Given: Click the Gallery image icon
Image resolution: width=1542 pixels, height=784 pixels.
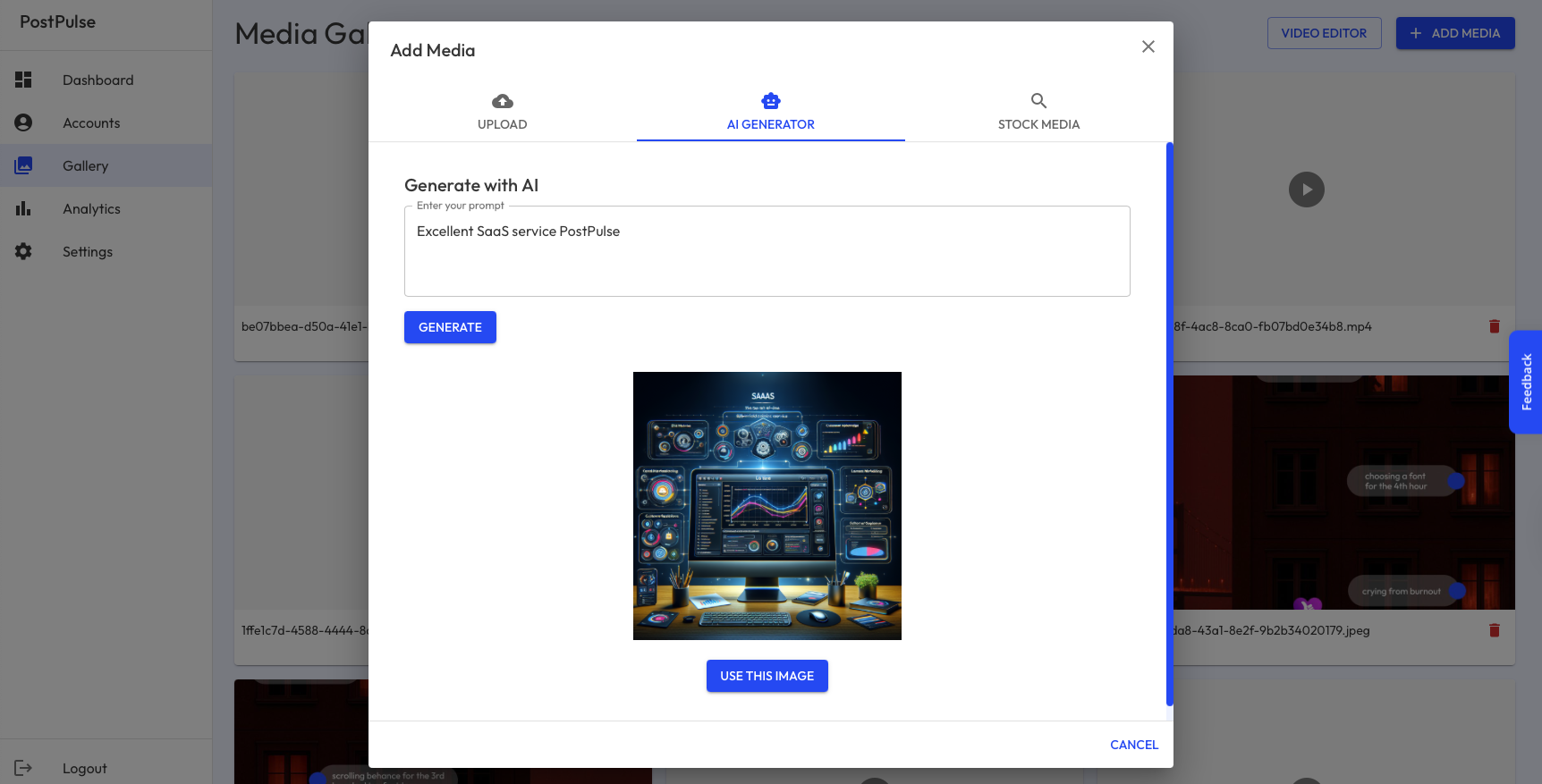Looking at the screenshot, I should click(x=23, y=165).
